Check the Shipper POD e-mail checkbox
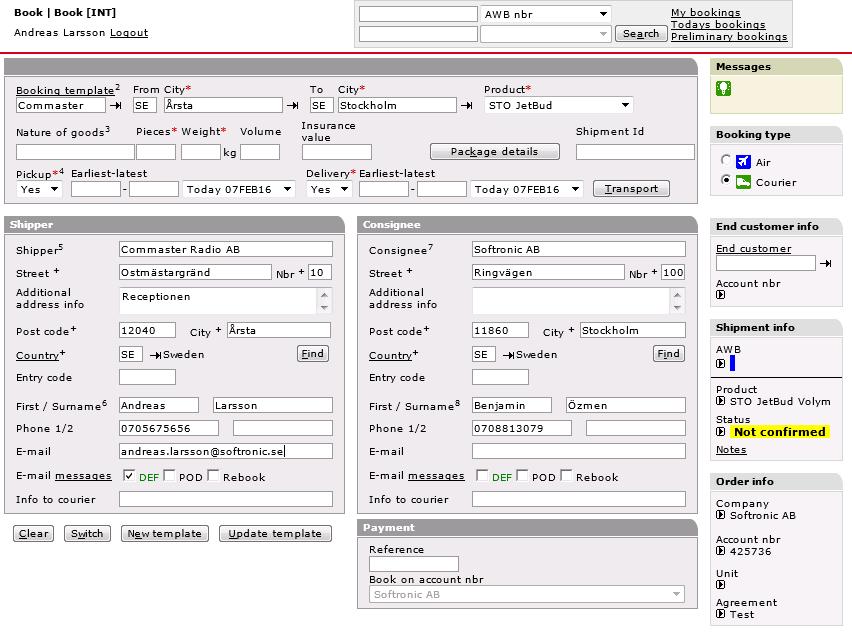This screenshot has height=635, width=852. 169,475
